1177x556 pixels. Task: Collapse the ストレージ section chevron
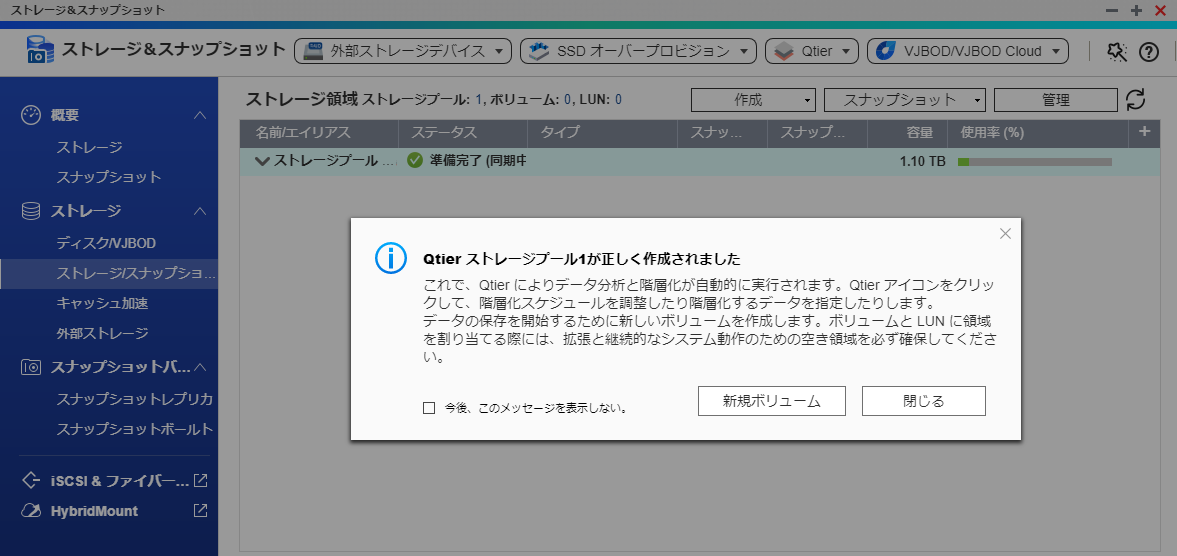[x=200, y=211]
